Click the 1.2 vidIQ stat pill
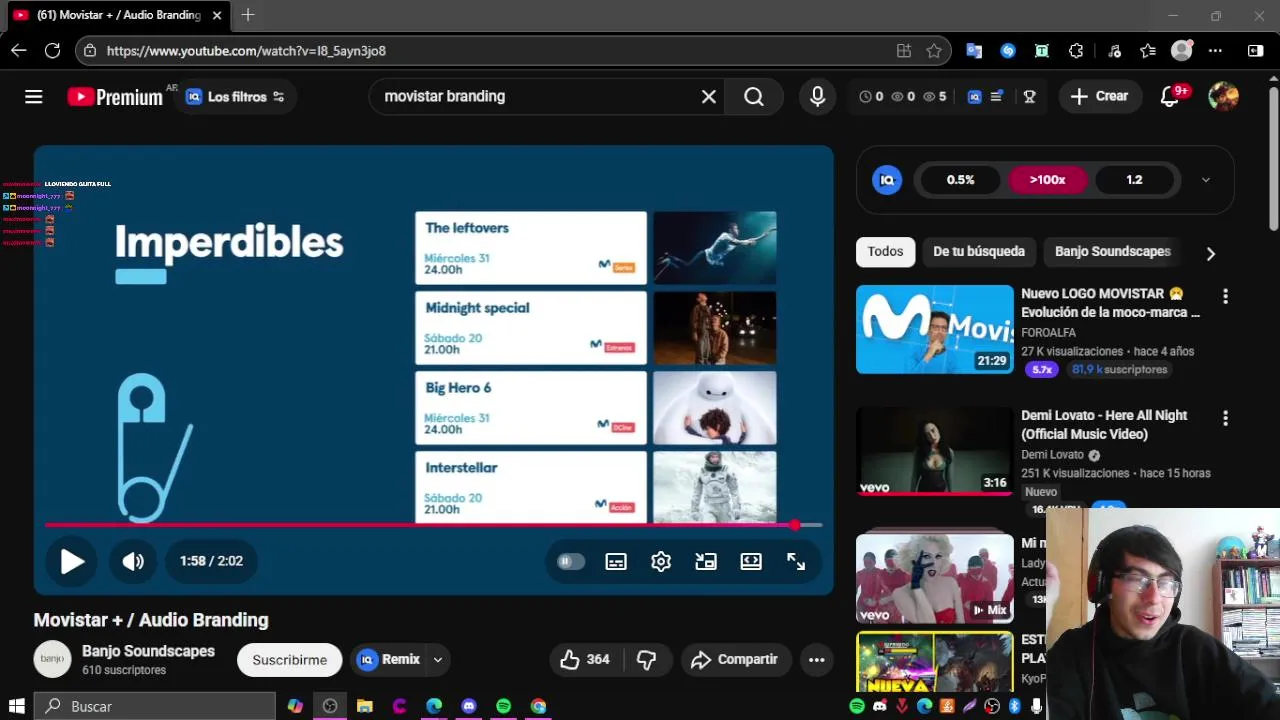This screenshot has height=720, width=1280. point(1134,180)
